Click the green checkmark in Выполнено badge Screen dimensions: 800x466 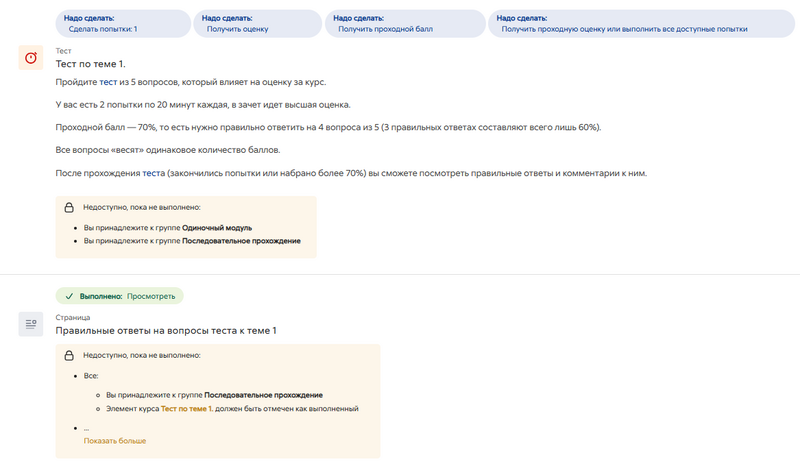69,296
